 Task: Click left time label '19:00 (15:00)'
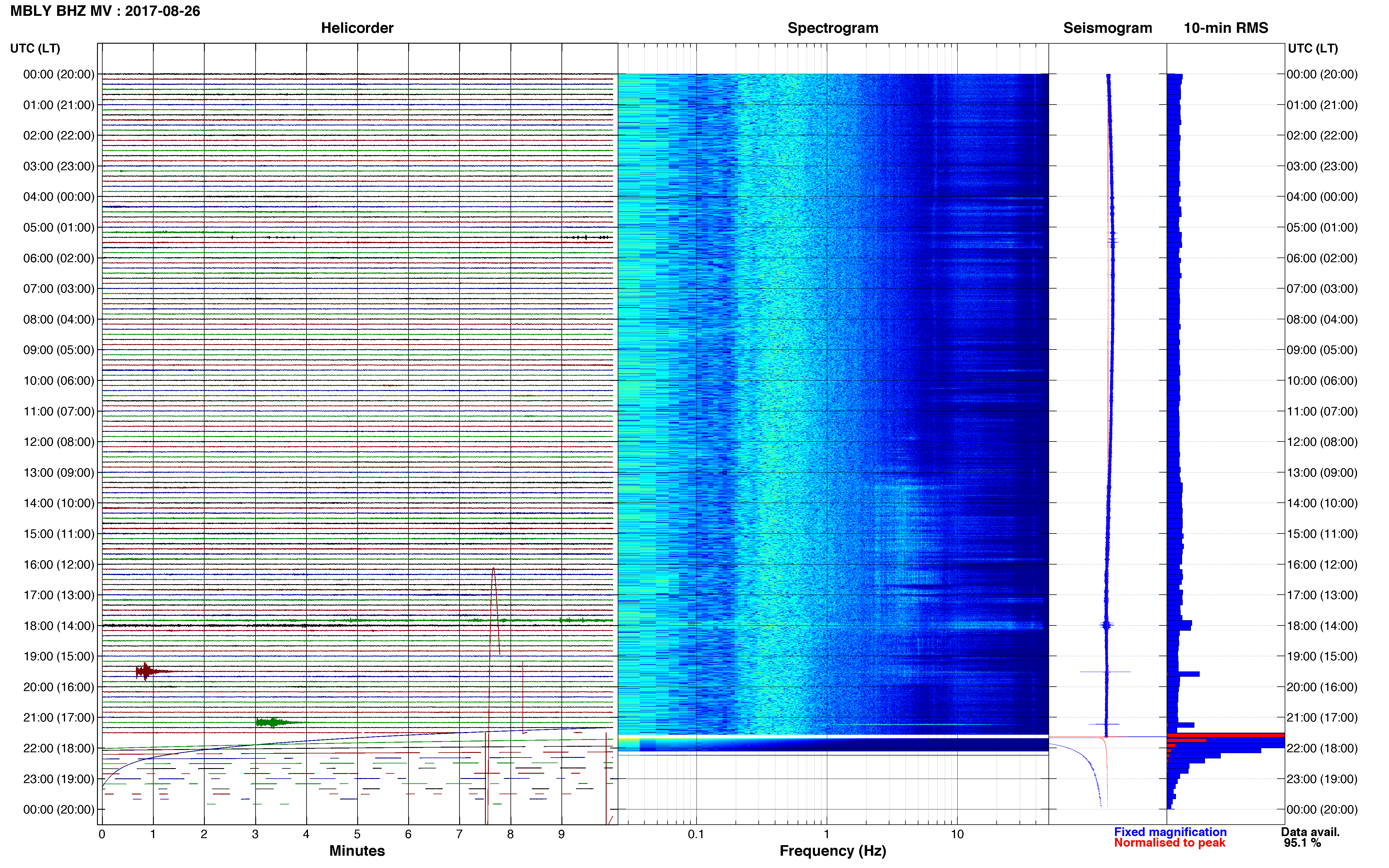tap(59, 656)
